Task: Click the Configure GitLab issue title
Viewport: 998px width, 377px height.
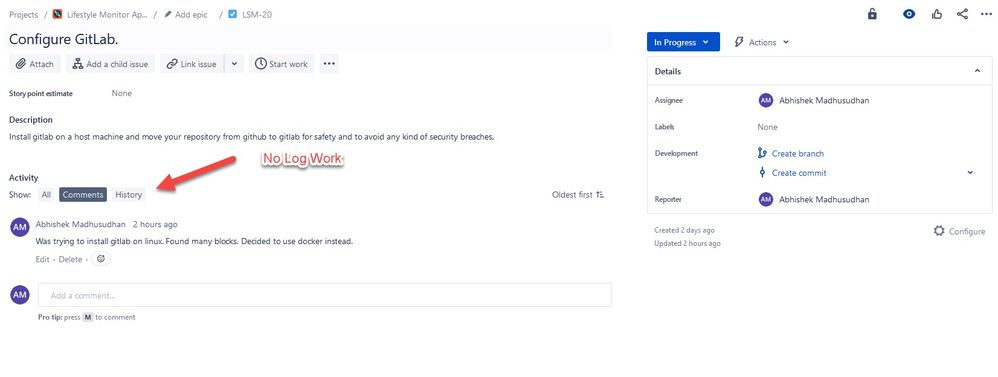Action: coord(64,39)
